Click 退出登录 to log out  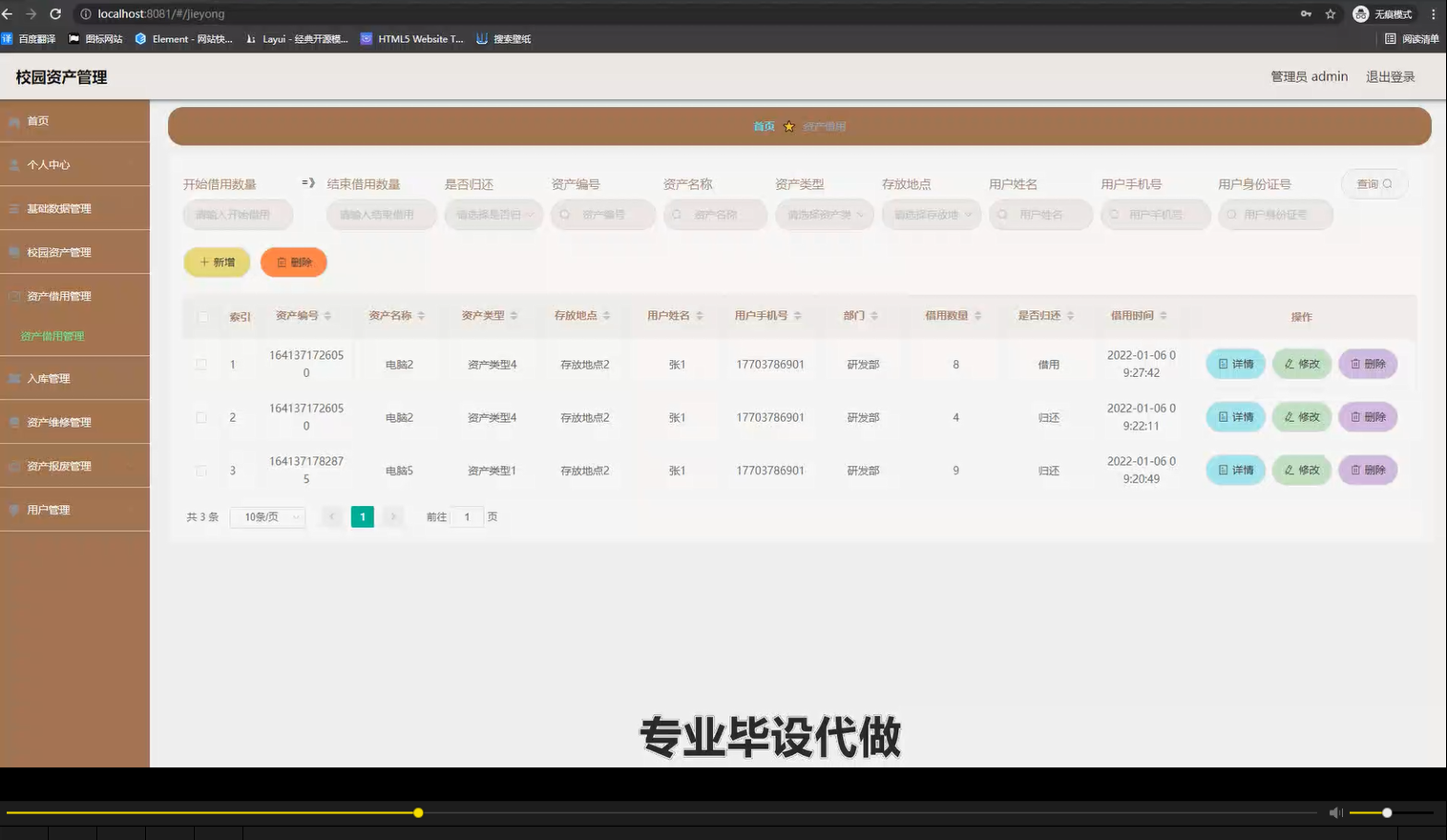coord(1390,76)
